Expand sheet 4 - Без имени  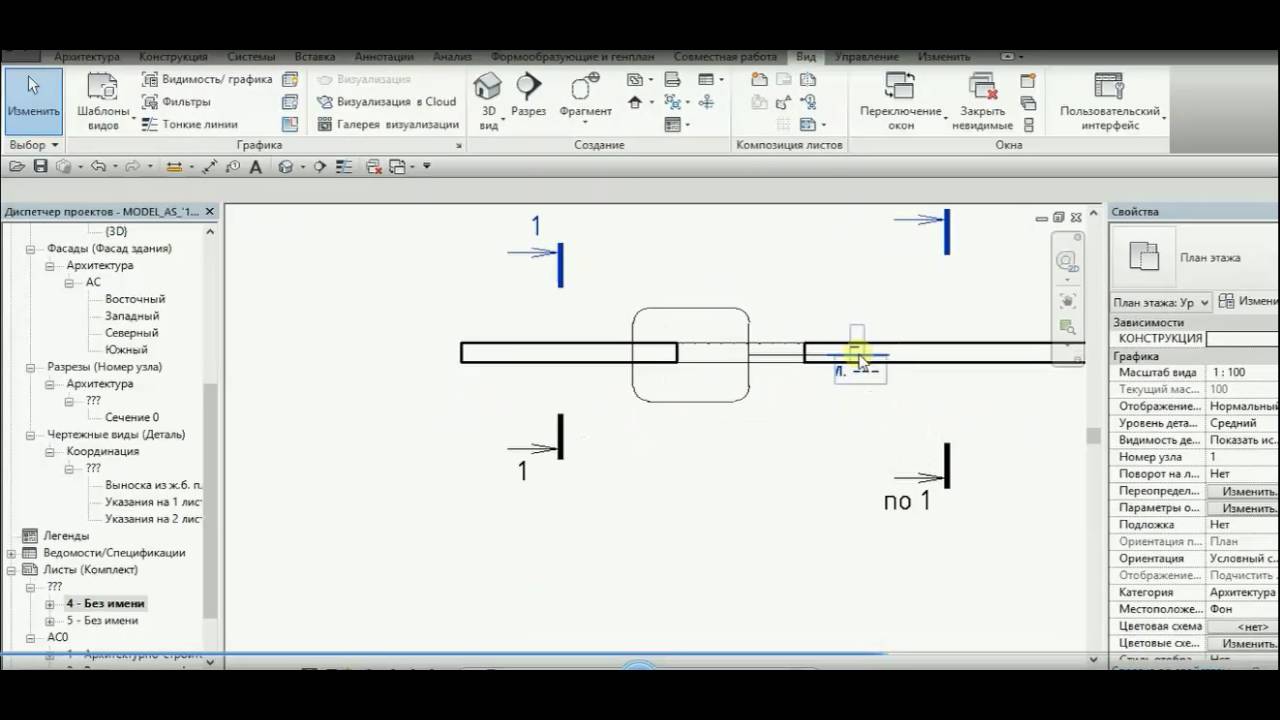pos(49,604)
